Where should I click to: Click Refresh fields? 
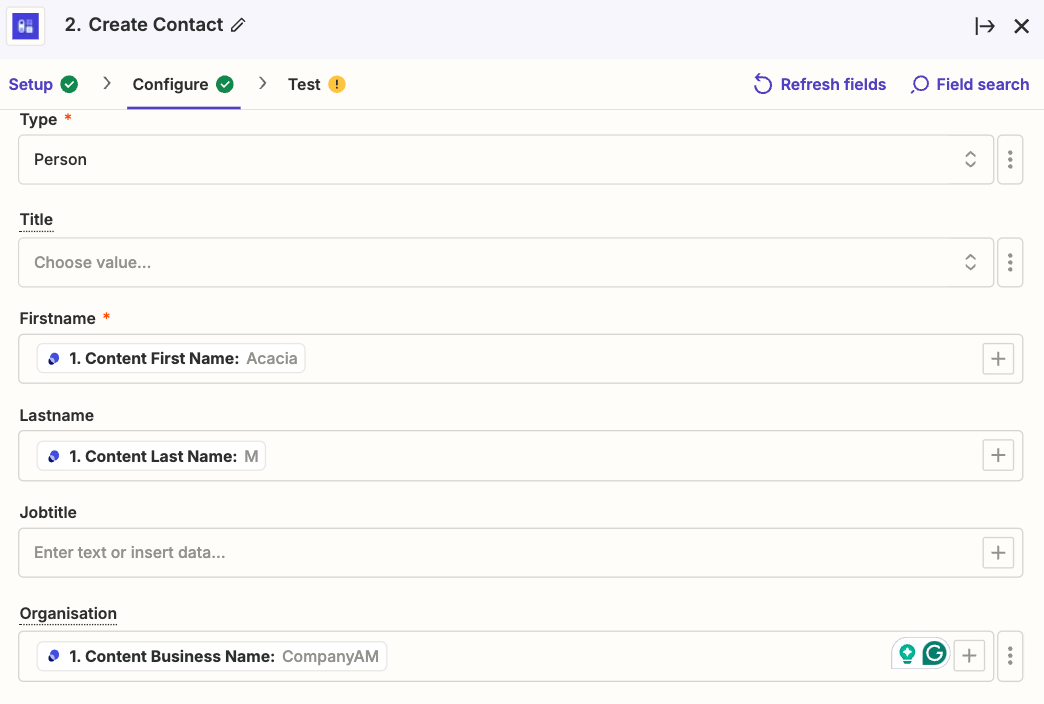pyautogui.click(x=820, y=85)
